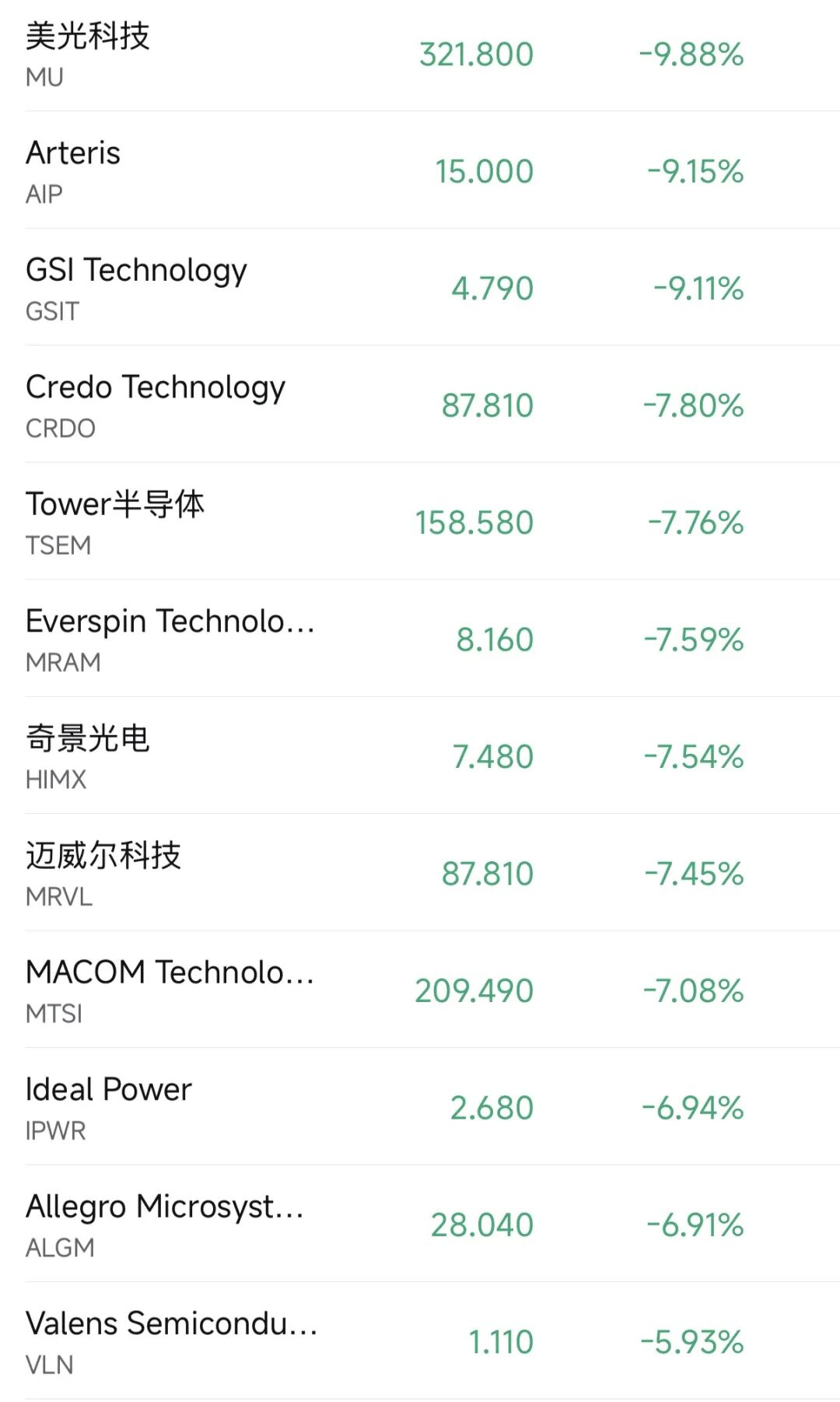
Task: Open Valens Semiconductor stock name
Action: click(171, 1323)
